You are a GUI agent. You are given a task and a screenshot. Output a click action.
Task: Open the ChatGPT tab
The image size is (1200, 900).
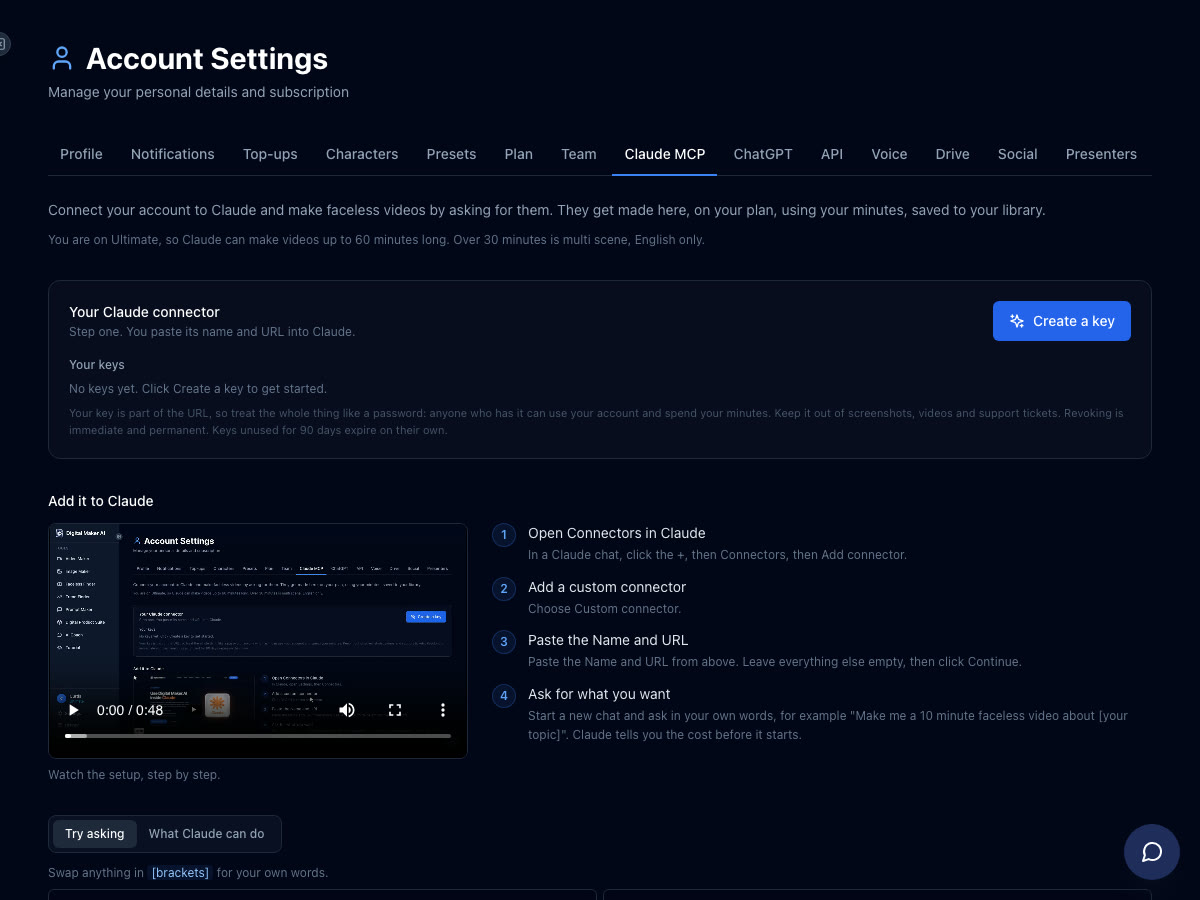coord(763,154)
